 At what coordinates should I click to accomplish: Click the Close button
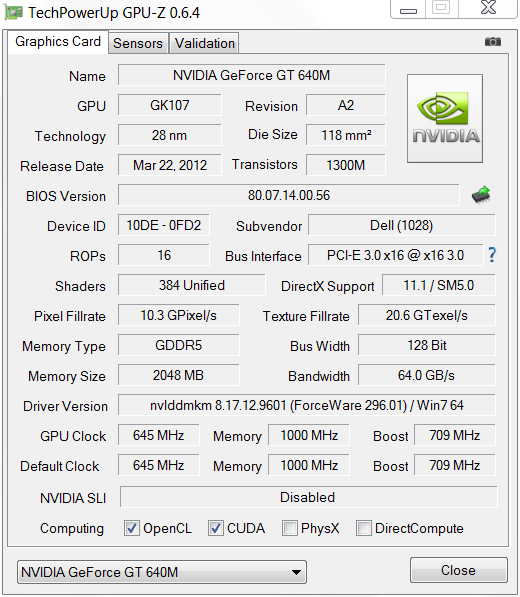(x=458, y=570)
